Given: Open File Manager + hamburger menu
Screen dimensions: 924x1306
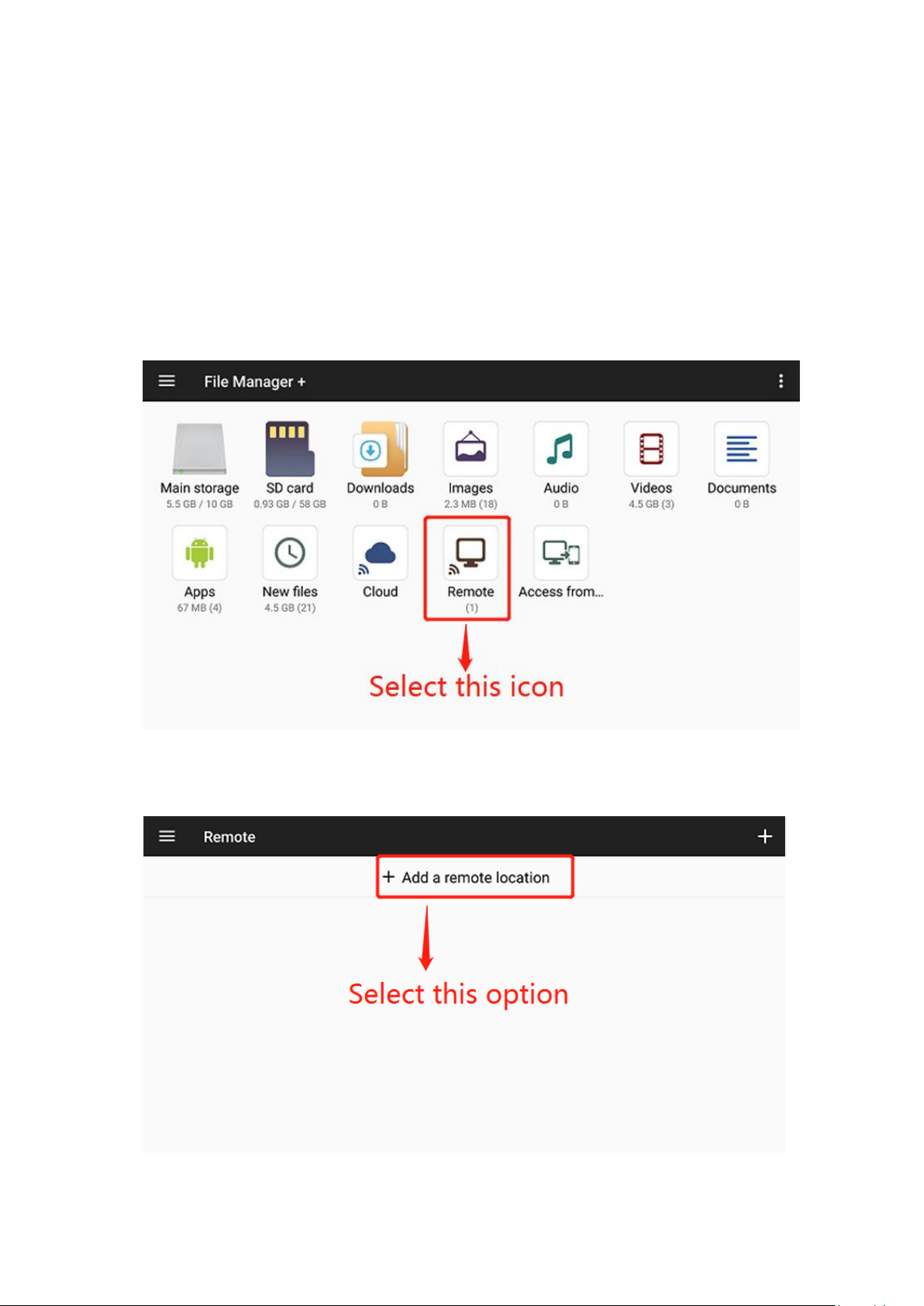Looking at the screenshot, I should [x=167, y=381].
